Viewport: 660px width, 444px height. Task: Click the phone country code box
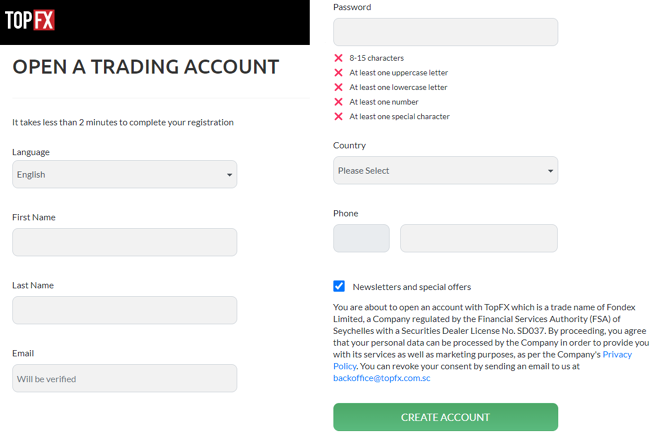coord(361,238)
